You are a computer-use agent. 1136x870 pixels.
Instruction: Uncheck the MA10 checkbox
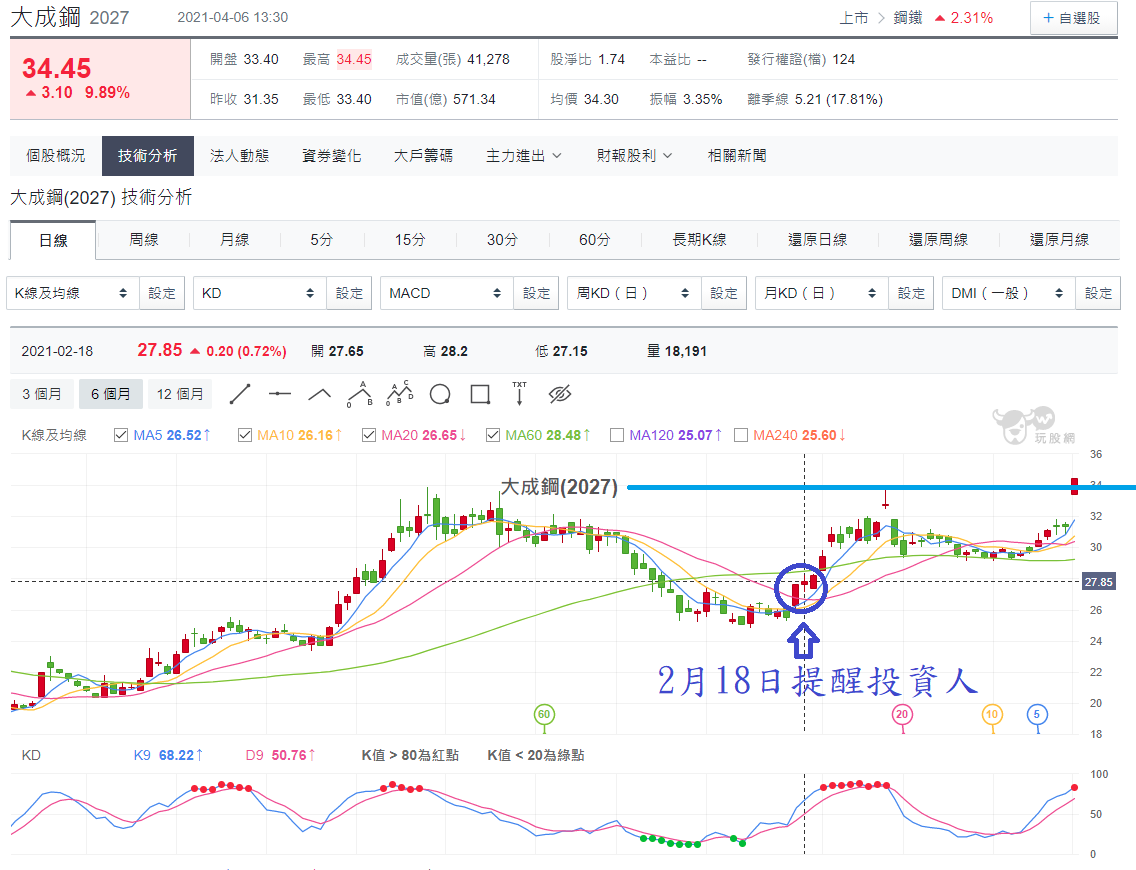(x=245, y=435)
